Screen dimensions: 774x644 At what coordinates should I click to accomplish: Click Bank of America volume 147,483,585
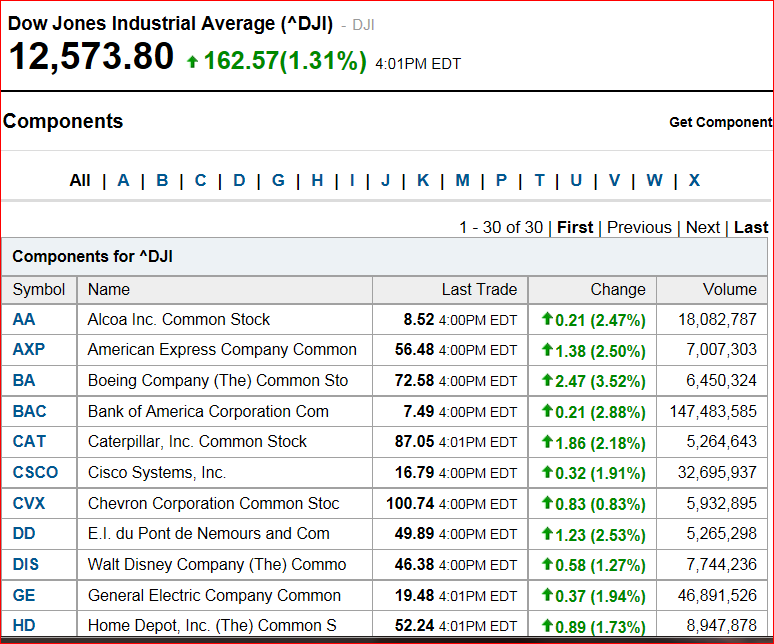point(713,411)
